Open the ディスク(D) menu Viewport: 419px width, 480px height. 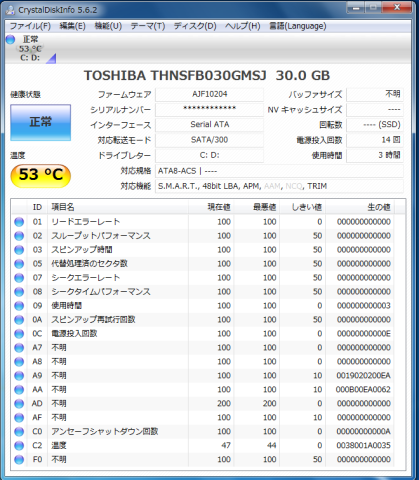[195, 26]
